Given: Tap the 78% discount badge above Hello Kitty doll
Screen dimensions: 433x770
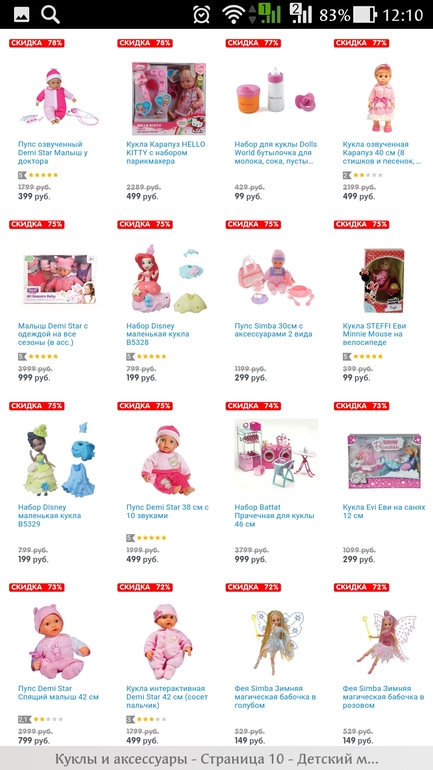Looking at the screenshot, I should pyautogui.click(x=145, y=43).
